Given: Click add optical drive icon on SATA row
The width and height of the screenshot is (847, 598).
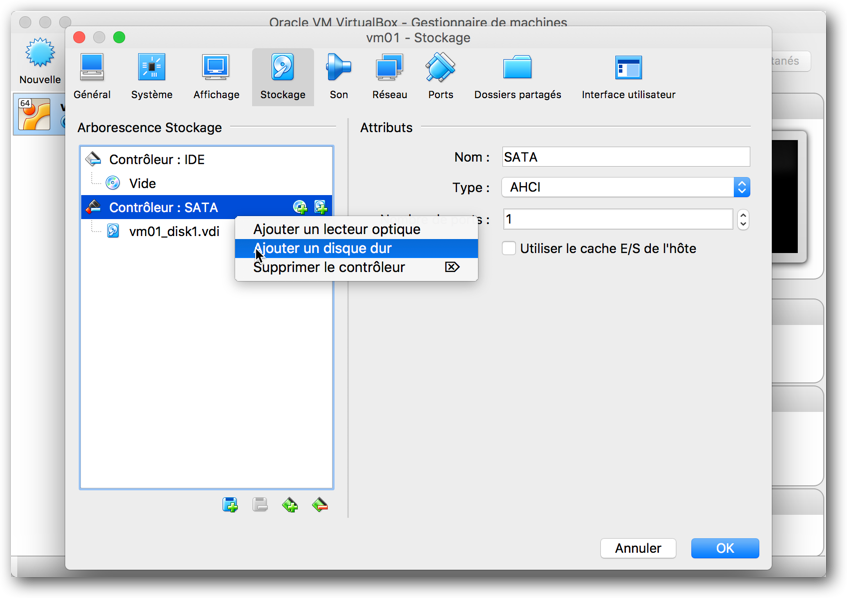Looking at the screenshot, I should [x=300, y=207].
